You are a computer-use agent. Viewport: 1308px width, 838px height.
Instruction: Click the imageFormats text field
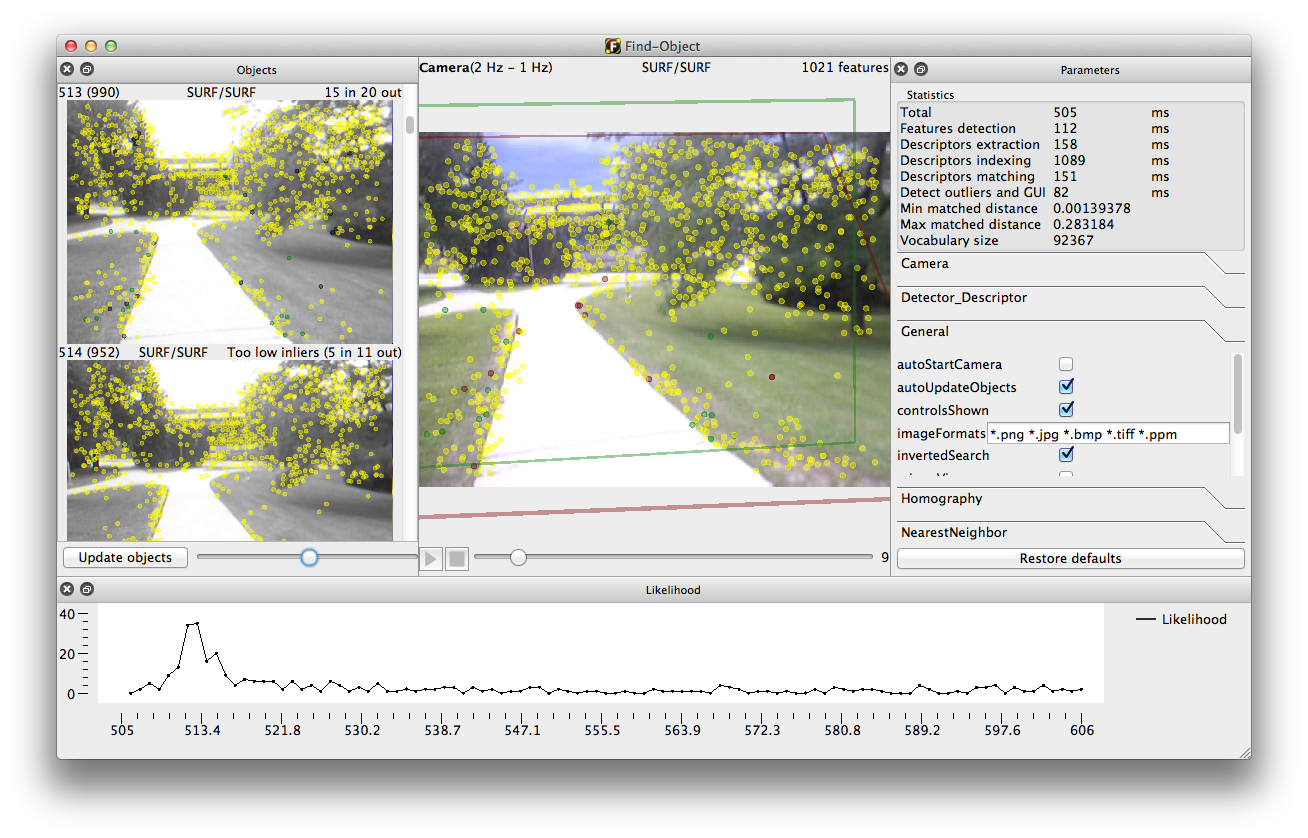(1107, 433)
